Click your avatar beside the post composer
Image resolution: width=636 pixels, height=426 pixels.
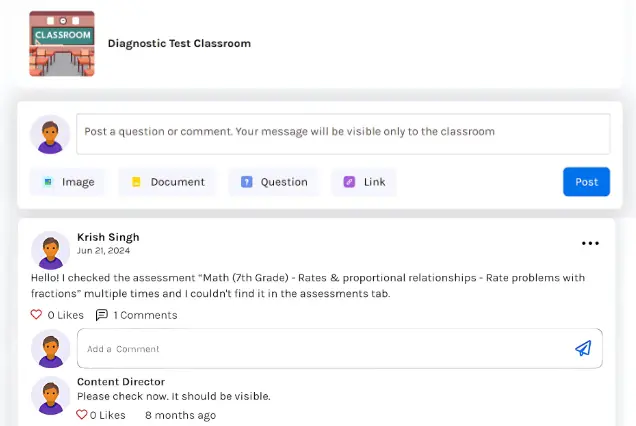pos(50,134)
